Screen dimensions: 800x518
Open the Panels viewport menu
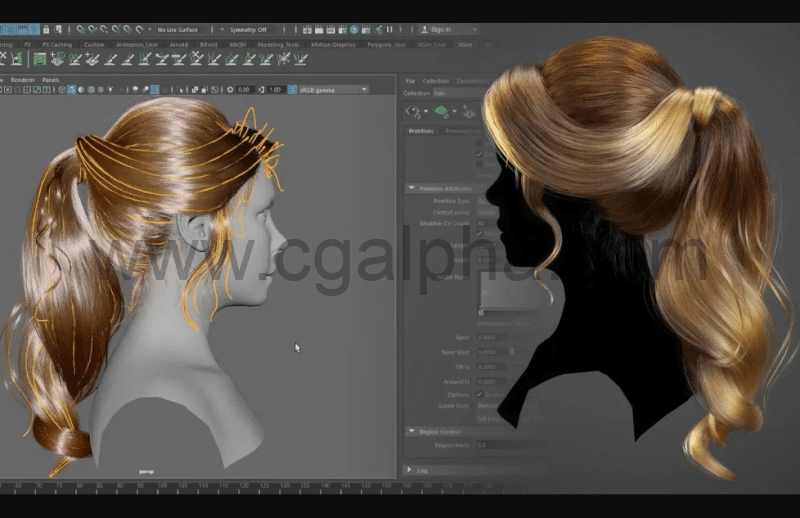51,80
